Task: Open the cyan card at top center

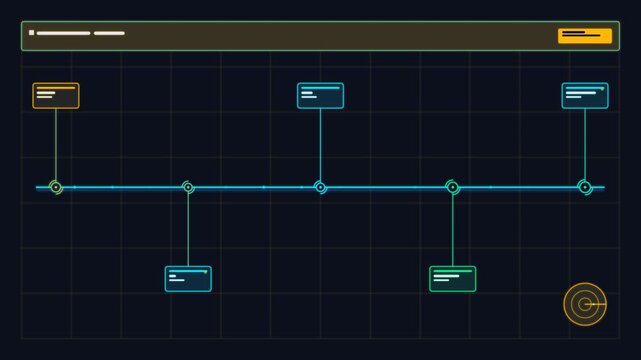Action: pos(320,96)
